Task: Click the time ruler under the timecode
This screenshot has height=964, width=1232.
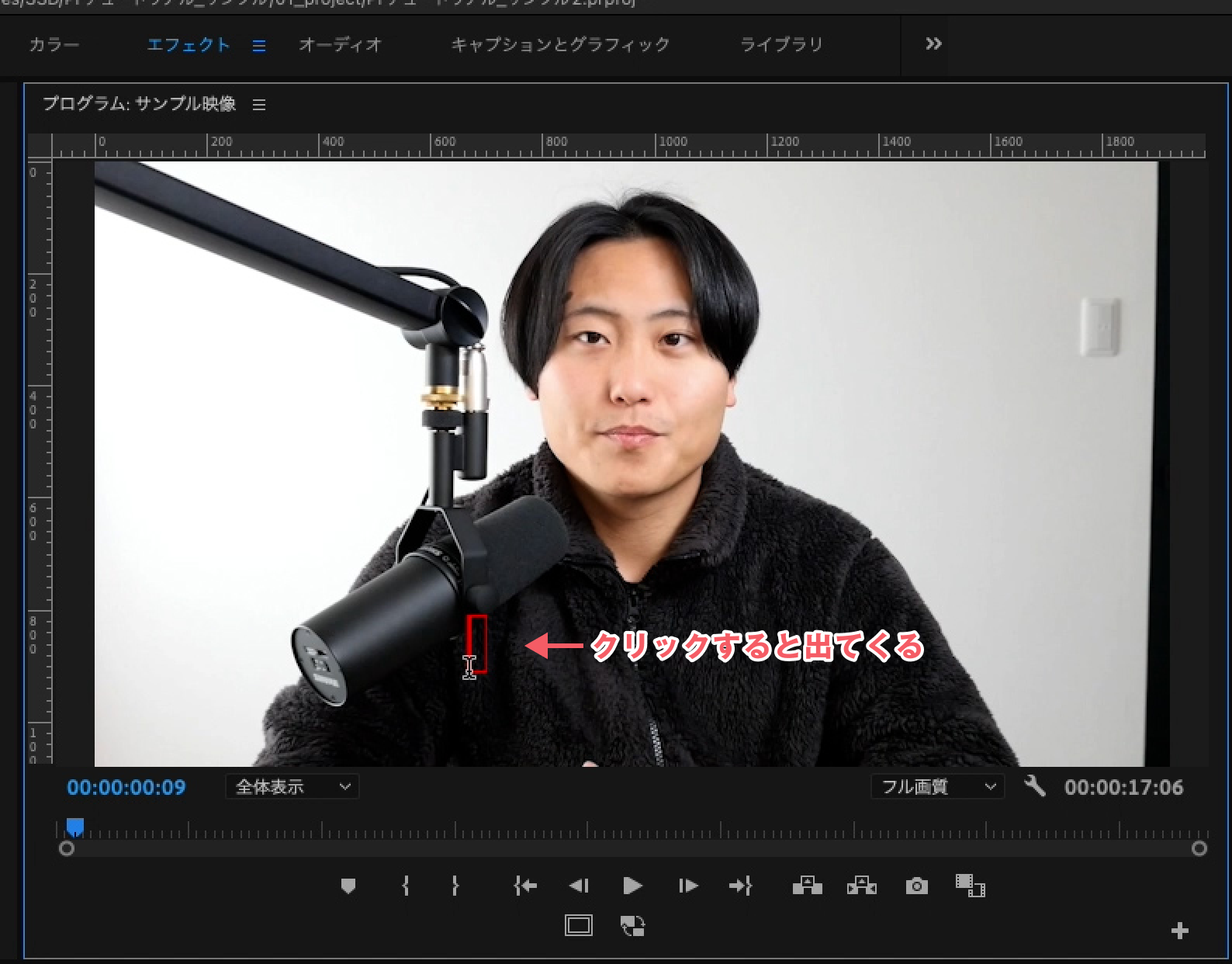Action: 632,829
